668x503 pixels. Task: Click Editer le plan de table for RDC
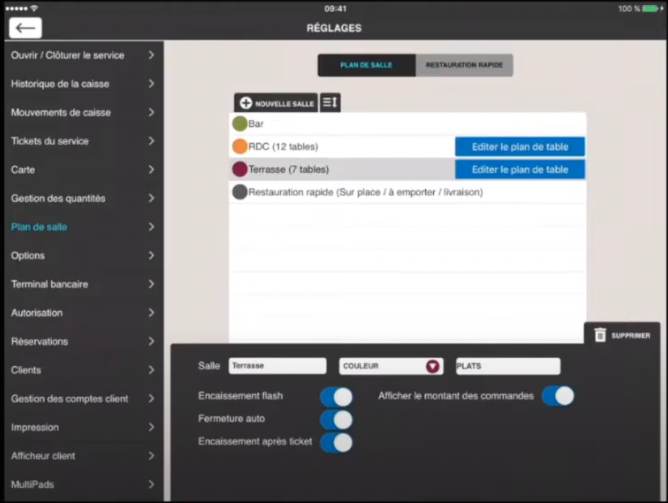point(519,147)
